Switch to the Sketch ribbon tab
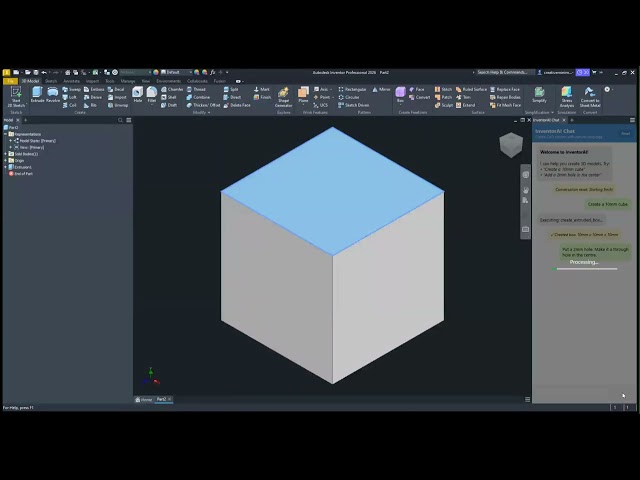The width and height of the screenshot is (640, 480). (x=51, y=81)
